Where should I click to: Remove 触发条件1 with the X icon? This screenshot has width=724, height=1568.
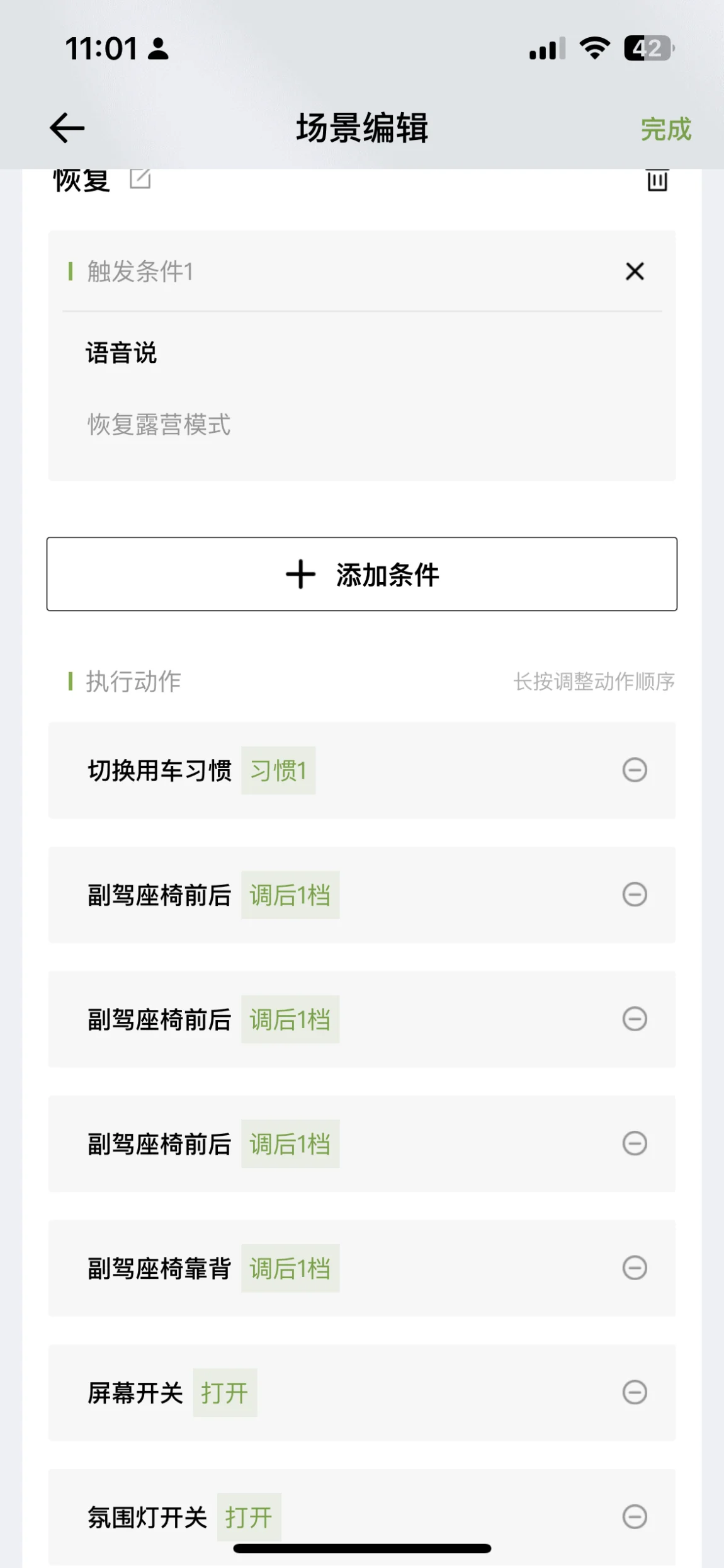click(635, 272)
